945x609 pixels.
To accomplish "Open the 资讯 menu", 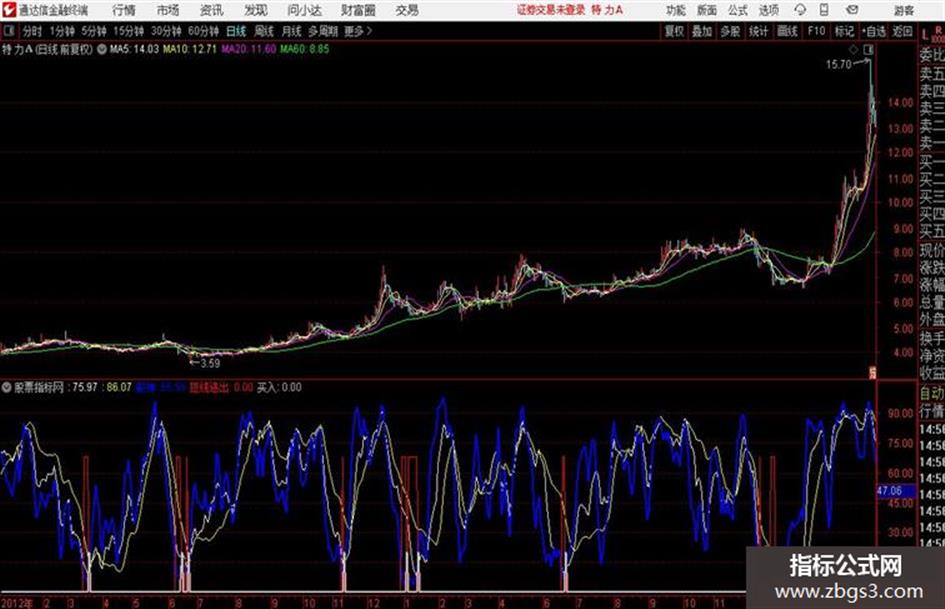I will coord(212,10).
